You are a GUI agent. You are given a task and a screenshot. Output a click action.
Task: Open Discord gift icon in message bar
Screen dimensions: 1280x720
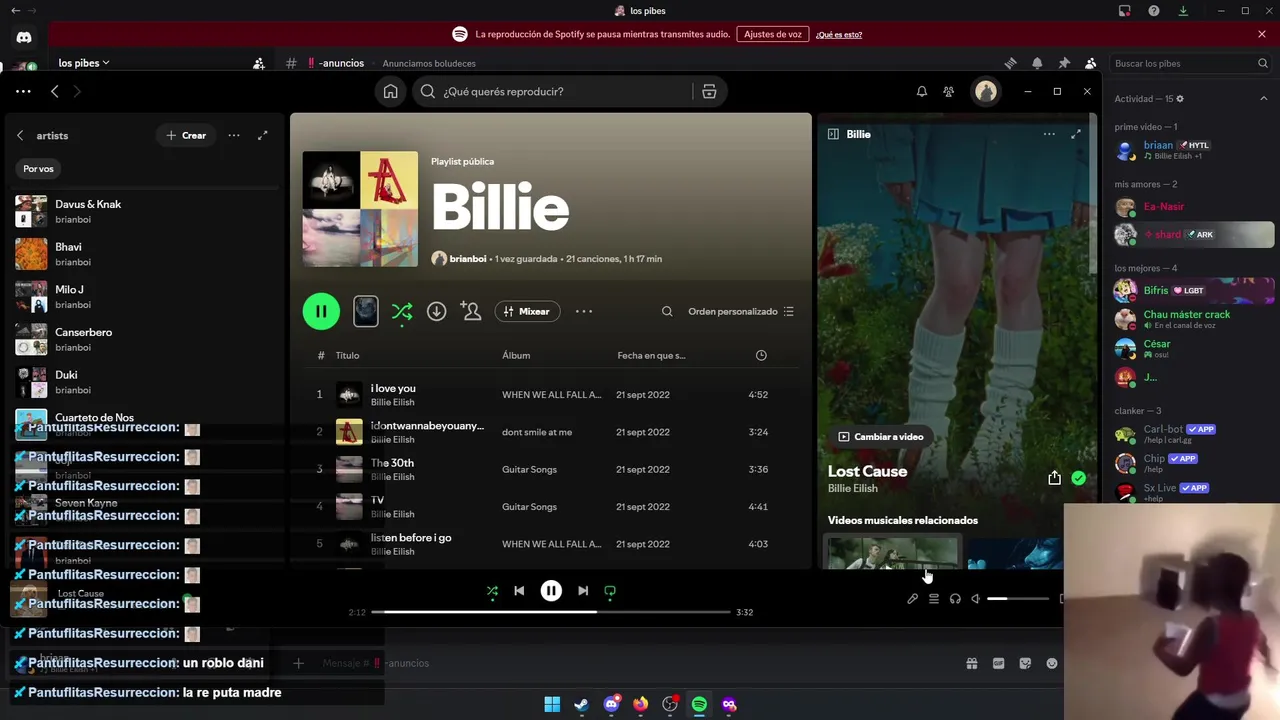click(x=971, y=663)
